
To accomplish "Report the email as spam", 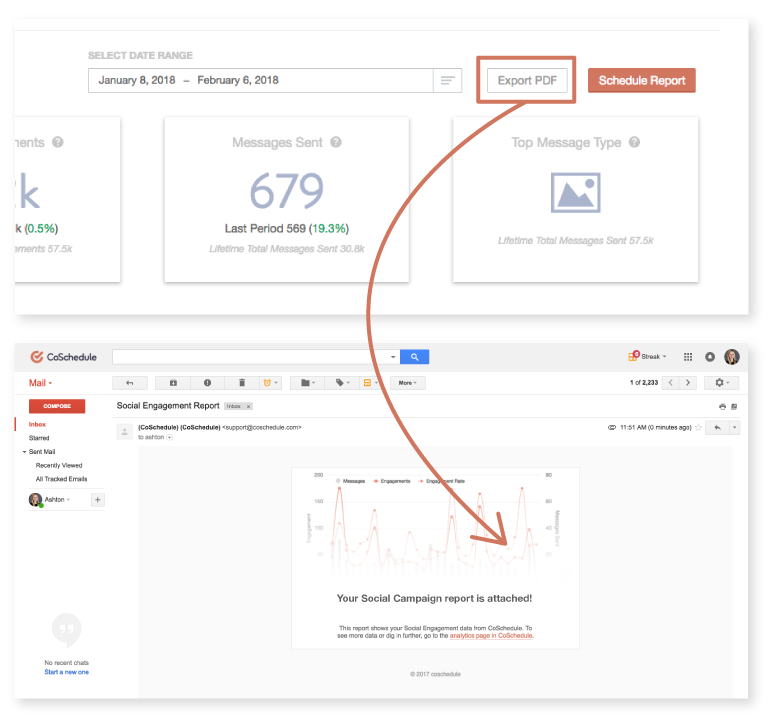I will click(x=207, y=383).
